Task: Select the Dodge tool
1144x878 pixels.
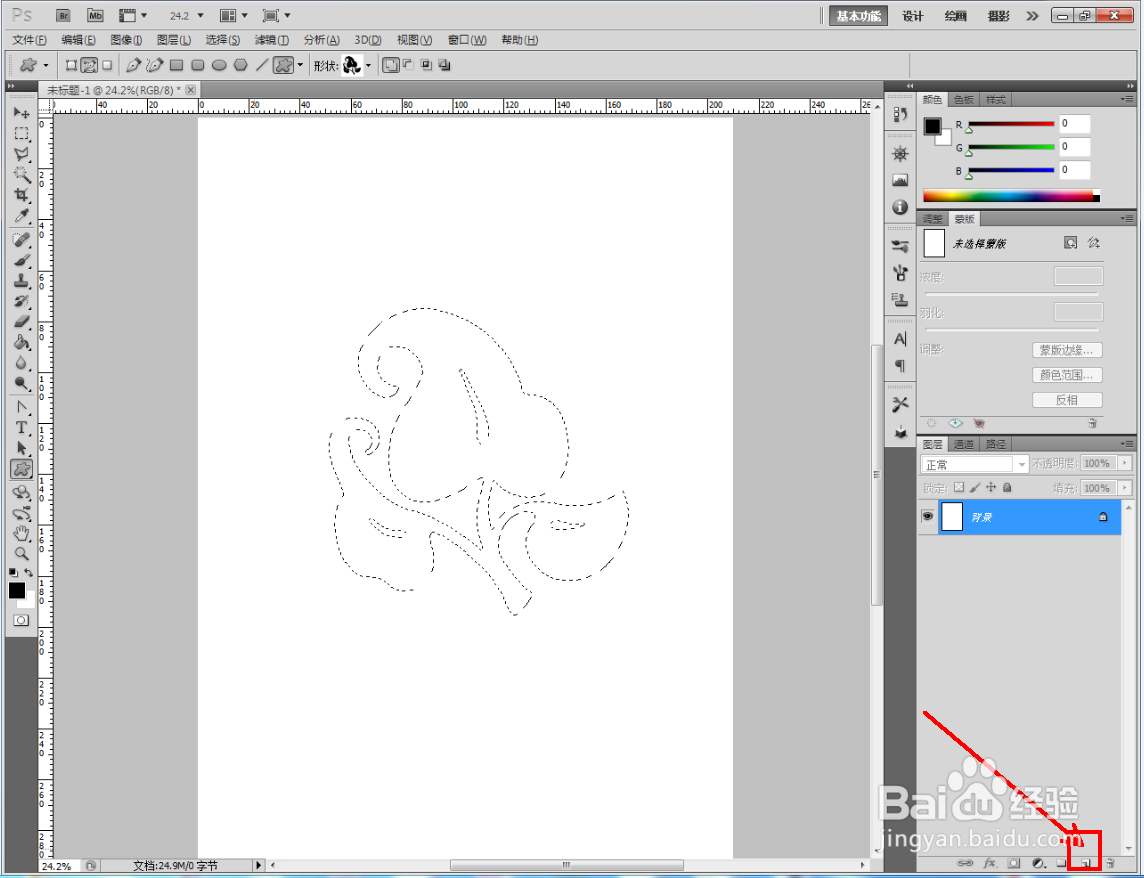Action: click(21, 383)
